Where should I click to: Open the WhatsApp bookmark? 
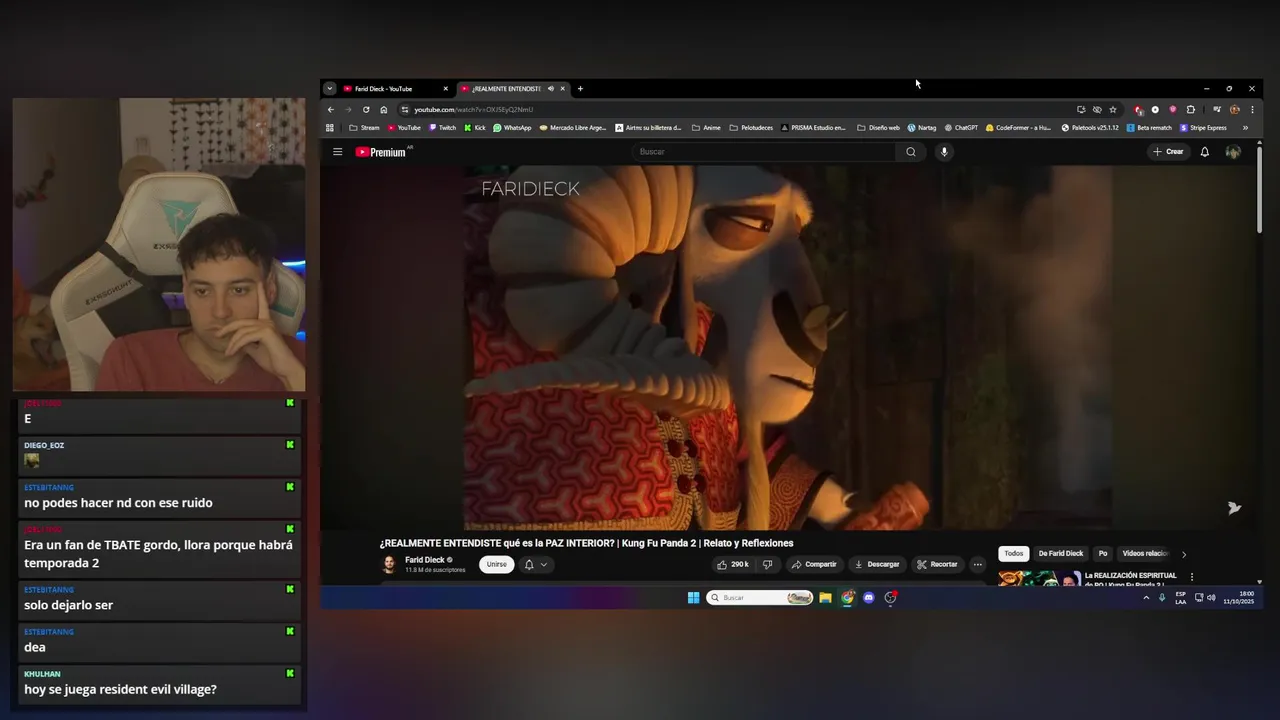click(512, 128)
